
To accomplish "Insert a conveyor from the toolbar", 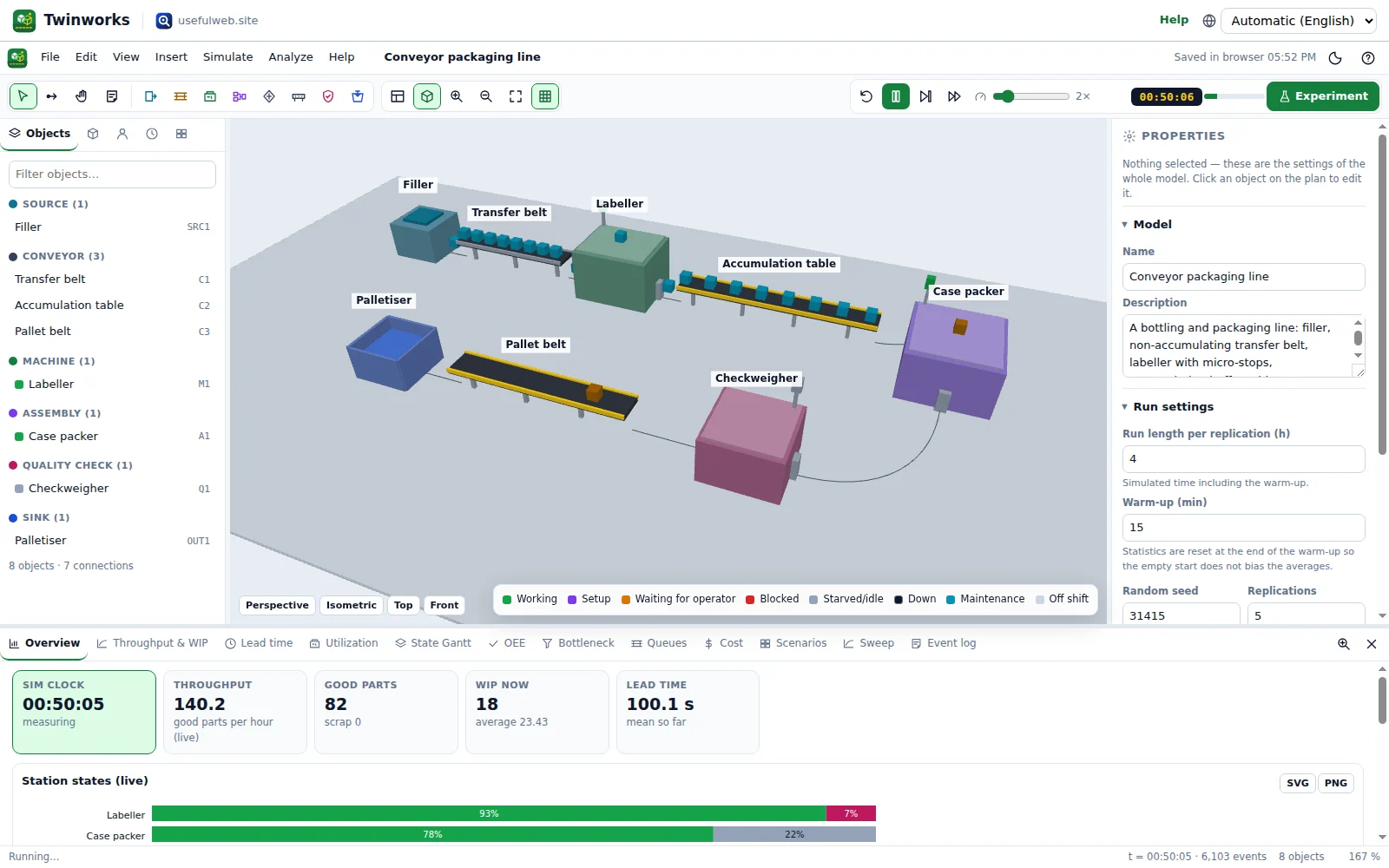I will pyautogui.click(x=181, y=96).
